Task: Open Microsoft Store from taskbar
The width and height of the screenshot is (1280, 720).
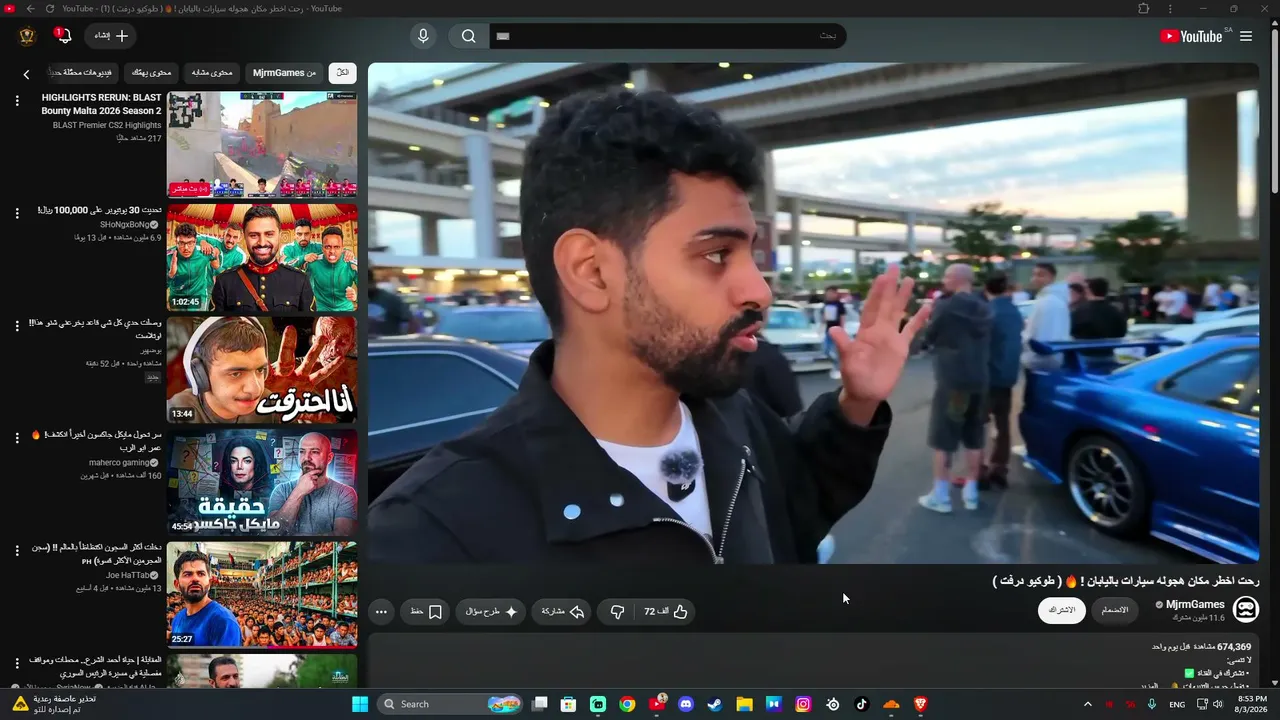Action: click(x=569, y=704)
